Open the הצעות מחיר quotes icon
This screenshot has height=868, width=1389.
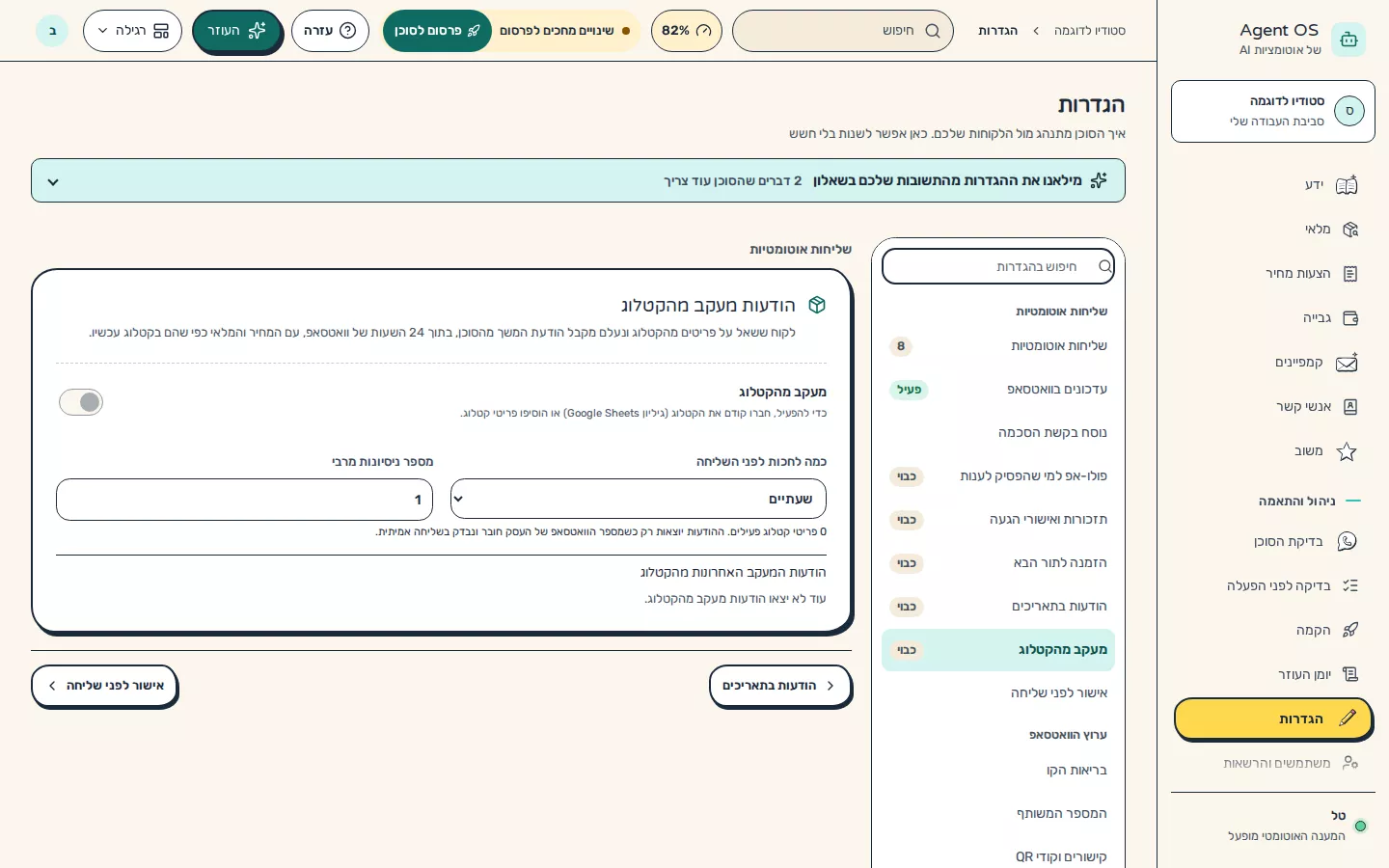pyautogui.click(x=1349, y=274)
